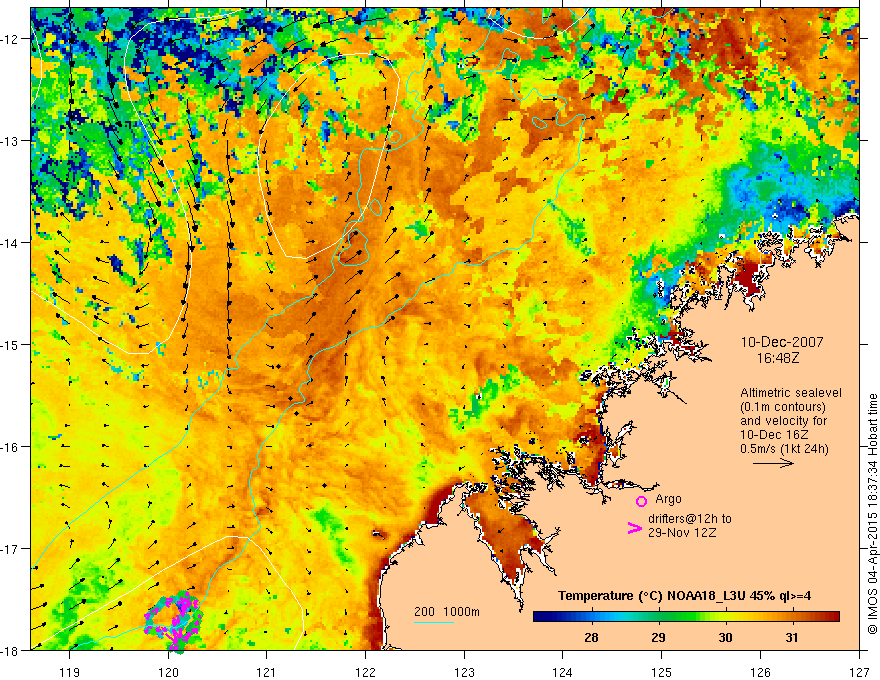
Task: Click the cyan isobath legend line sample
Action: (x=434, y=622)
